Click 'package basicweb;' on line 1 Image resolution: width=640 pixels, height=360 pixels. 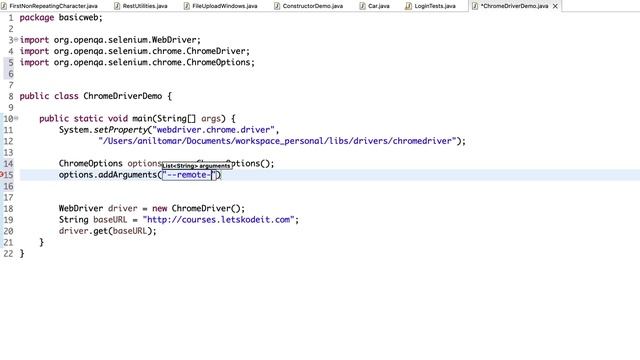pyautogui.click(x=61, y=18)
